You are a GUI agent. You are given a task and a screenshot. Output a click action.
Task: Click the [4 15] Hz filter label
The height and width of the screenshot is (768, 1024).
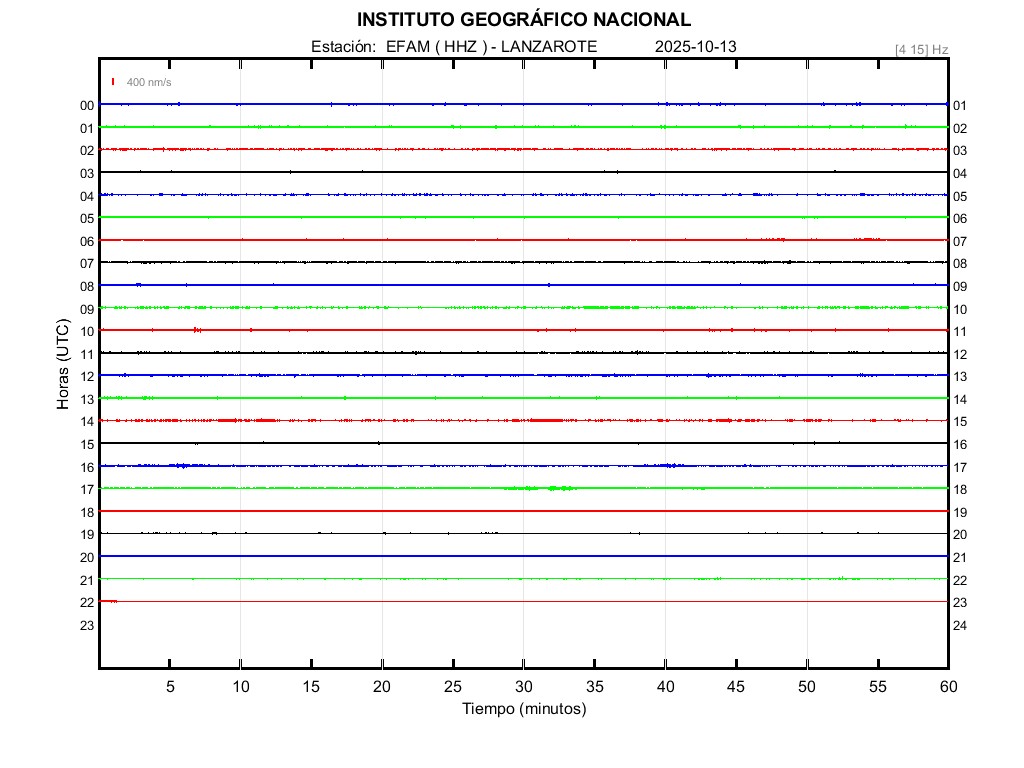click(922, 49)
